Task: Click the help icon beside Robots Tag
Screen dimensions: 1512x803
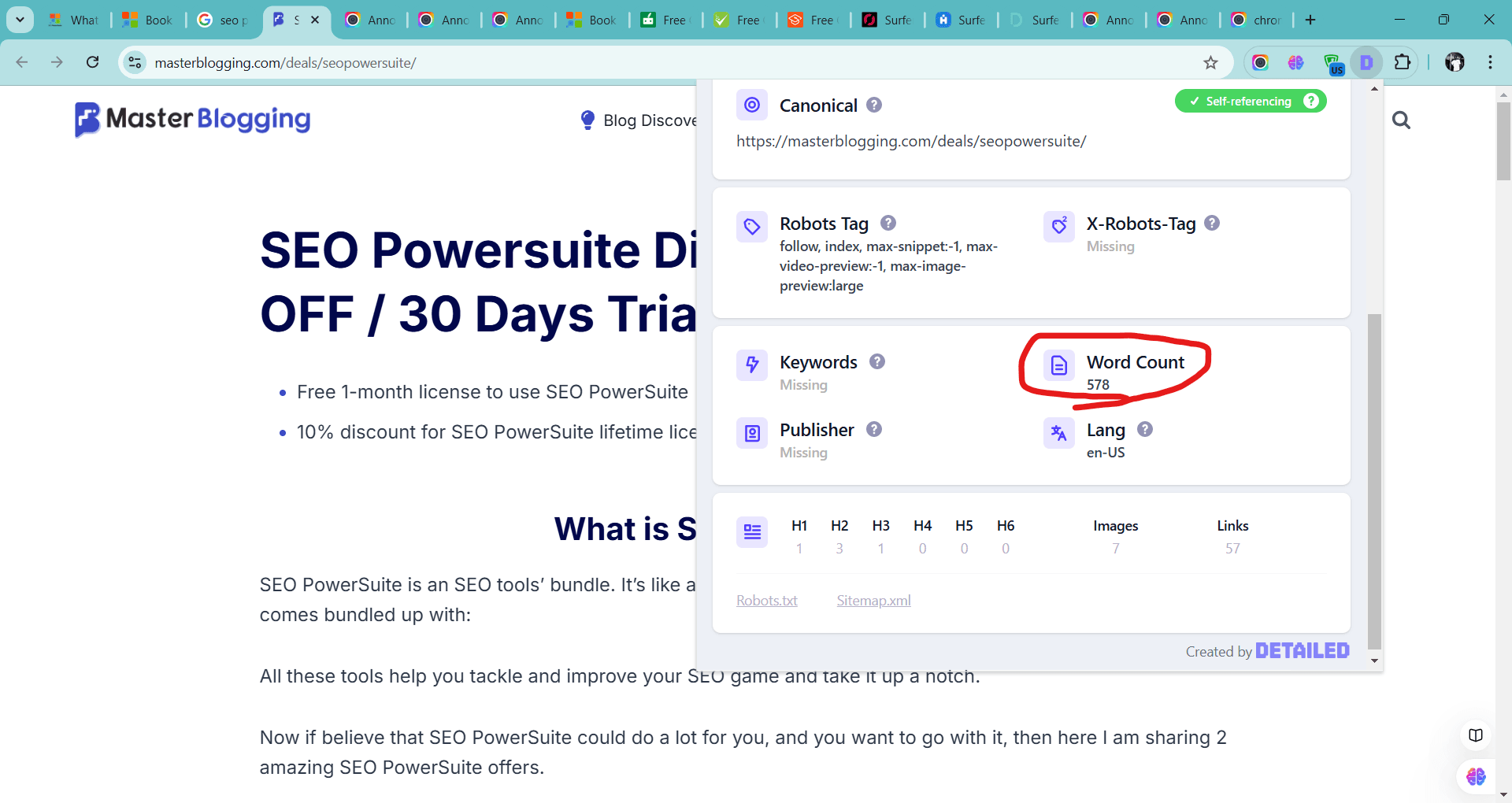Action: (888, 223)
